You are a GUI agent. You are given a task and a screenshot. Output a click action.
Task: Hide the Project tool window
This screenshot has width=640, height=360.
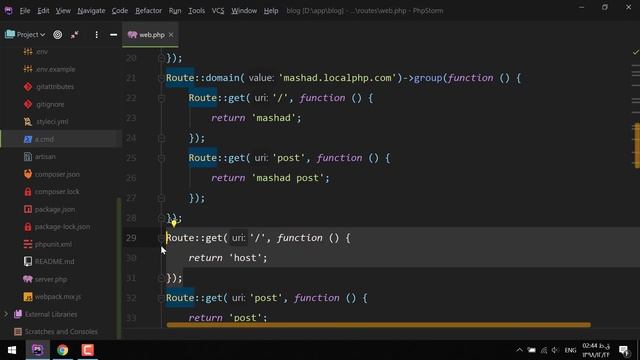point(113,35)
